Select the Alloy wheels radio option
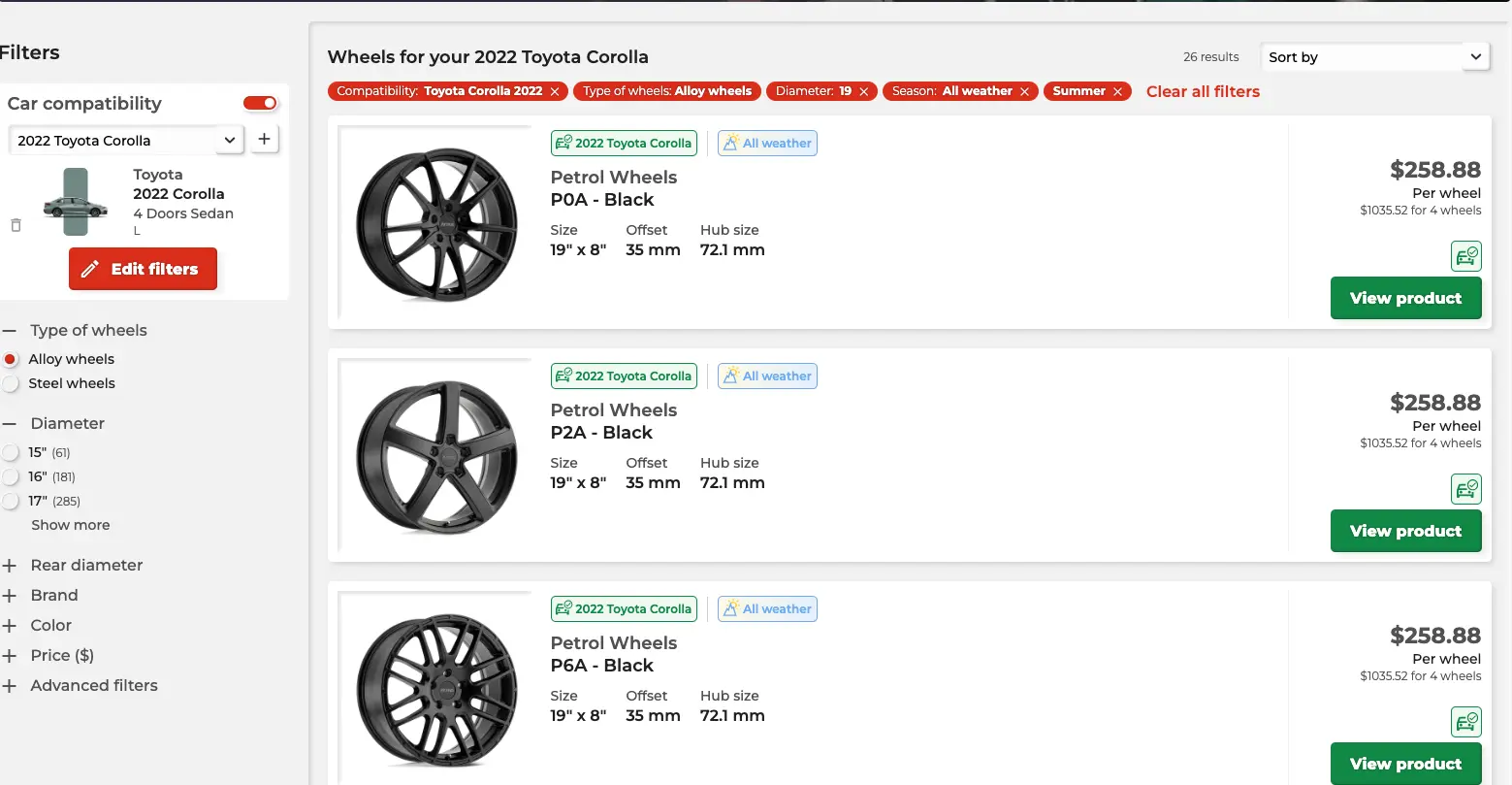This screenshot has height=785, width=1512. pyautogui.click(x=11, y=359)
